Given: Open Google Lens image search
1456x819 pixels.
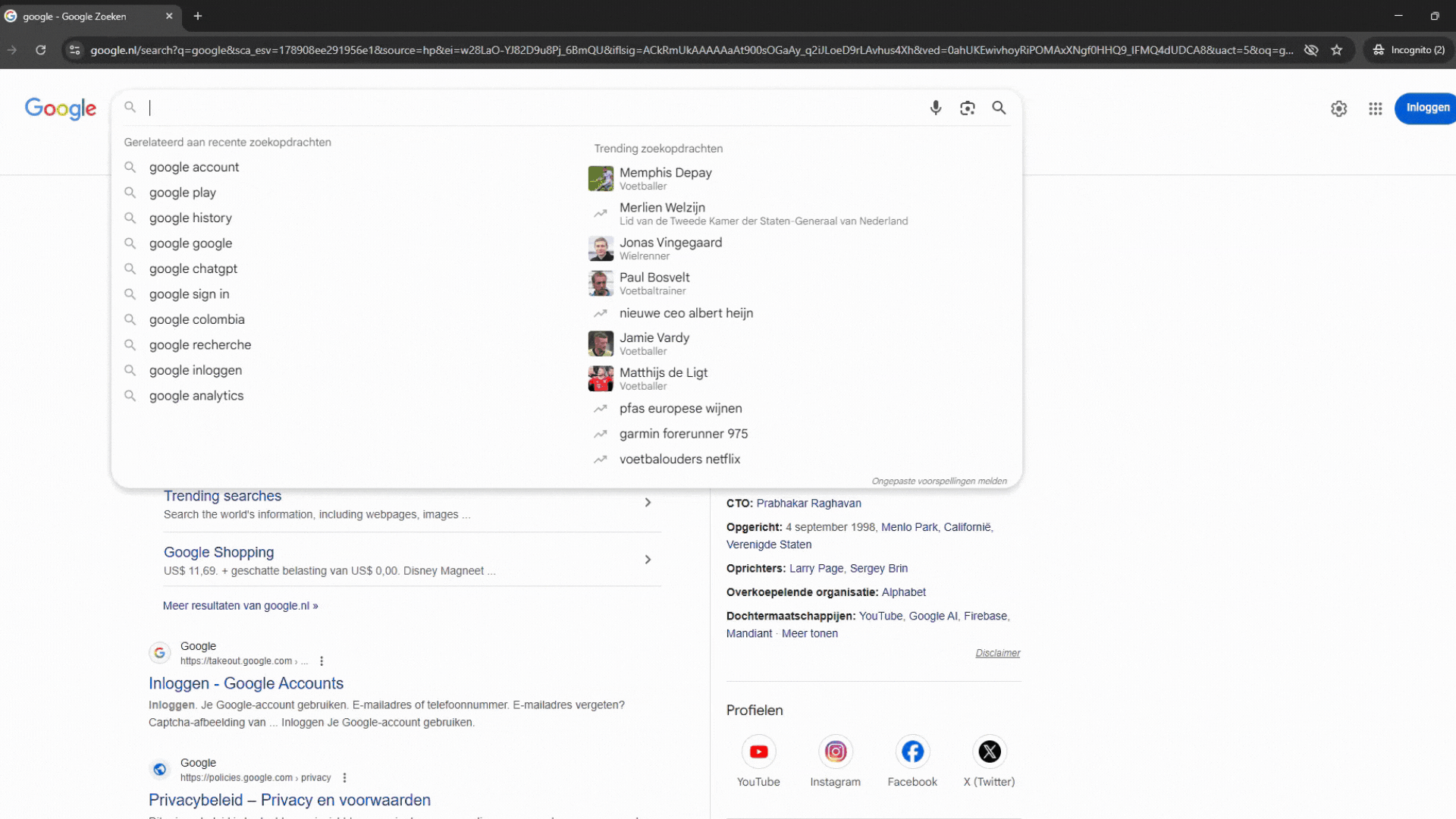Looking at the screenshot, I should (968, 108).
